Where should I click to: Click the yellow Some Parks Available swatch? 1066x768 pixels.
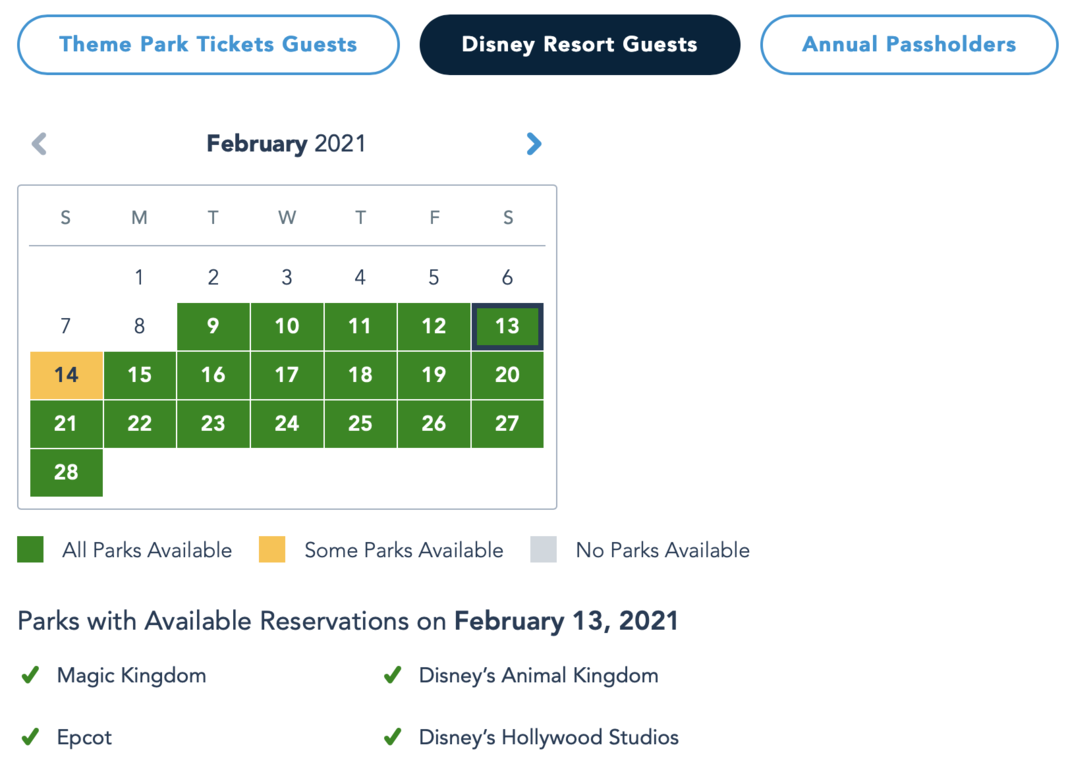pos(272,550)
